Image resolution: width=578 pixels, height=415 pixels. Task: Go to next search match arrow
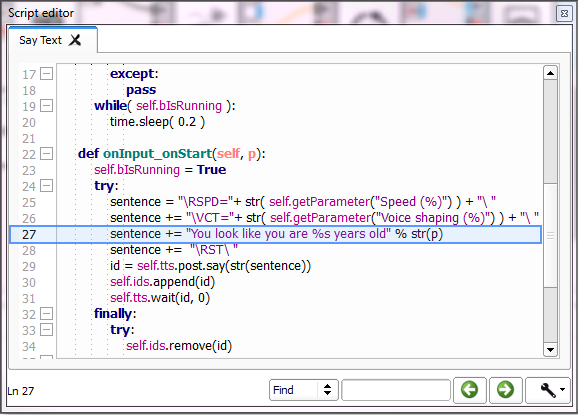[505, 390]
